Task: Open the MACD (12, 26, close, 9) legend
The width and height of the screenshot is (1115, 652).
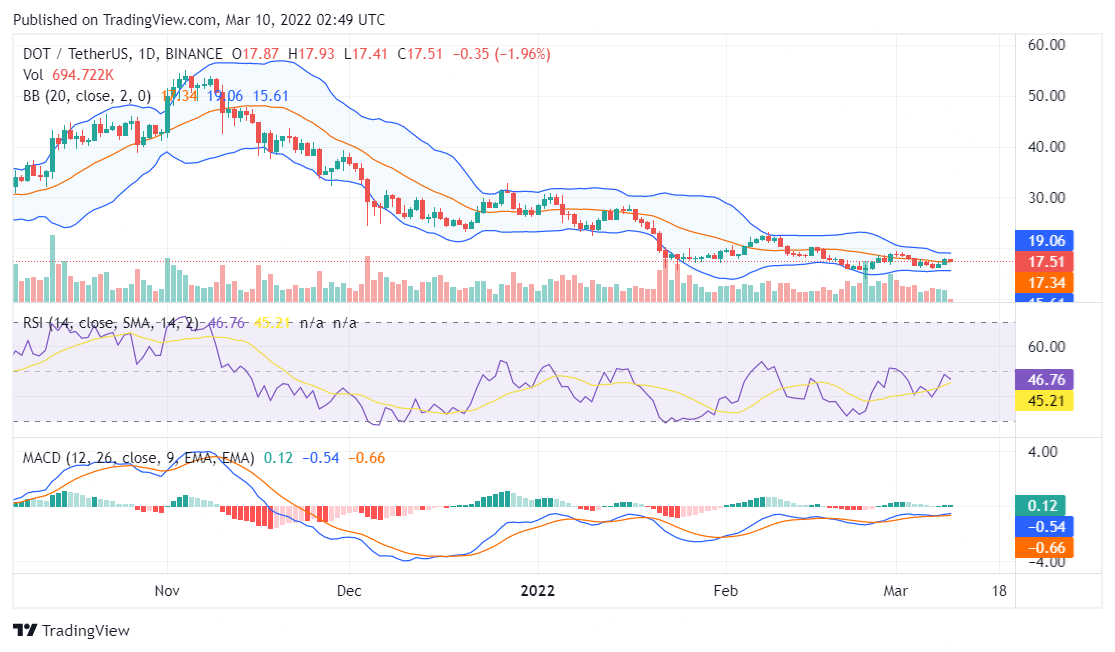Action: point(133,458)
